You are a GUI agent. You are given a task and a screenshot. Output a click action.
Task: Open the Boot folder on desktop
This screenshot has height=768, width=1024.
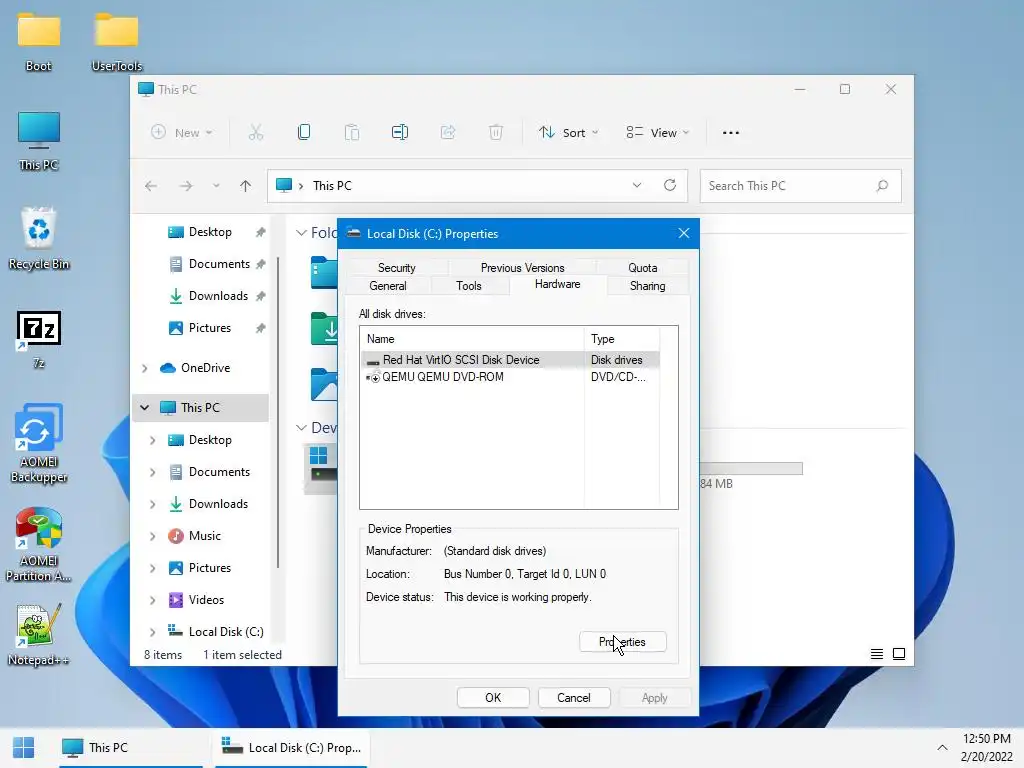coord(39,42)
